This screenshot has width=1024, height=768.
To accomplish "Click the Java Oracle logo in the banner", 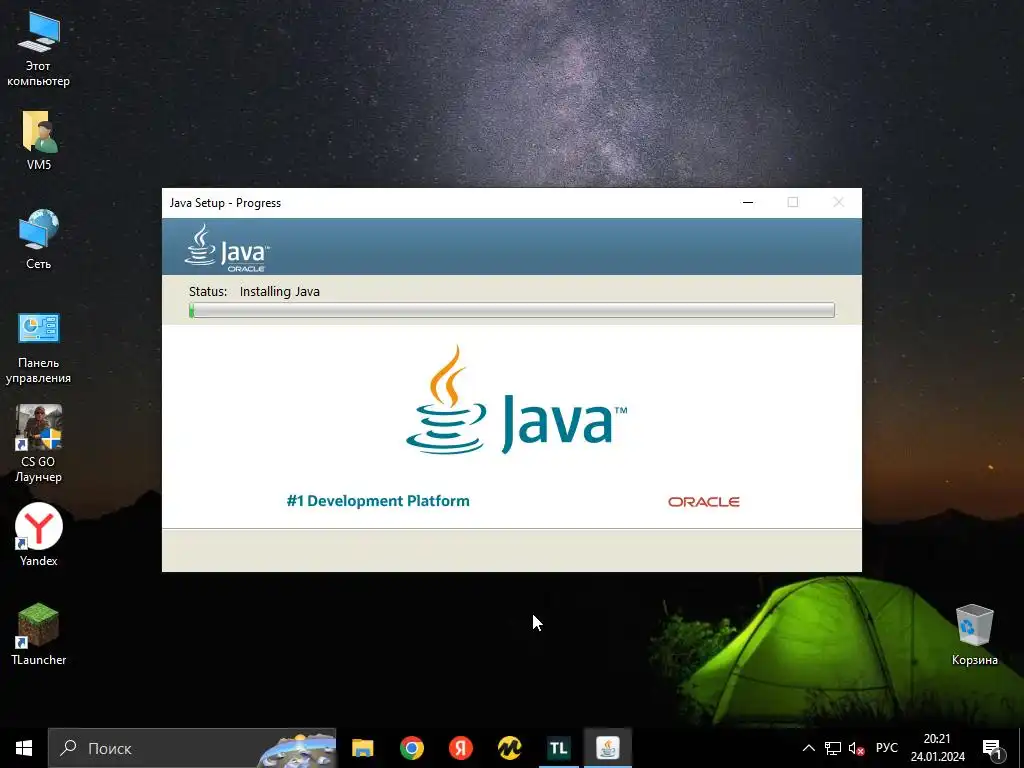I will [227, 248].
